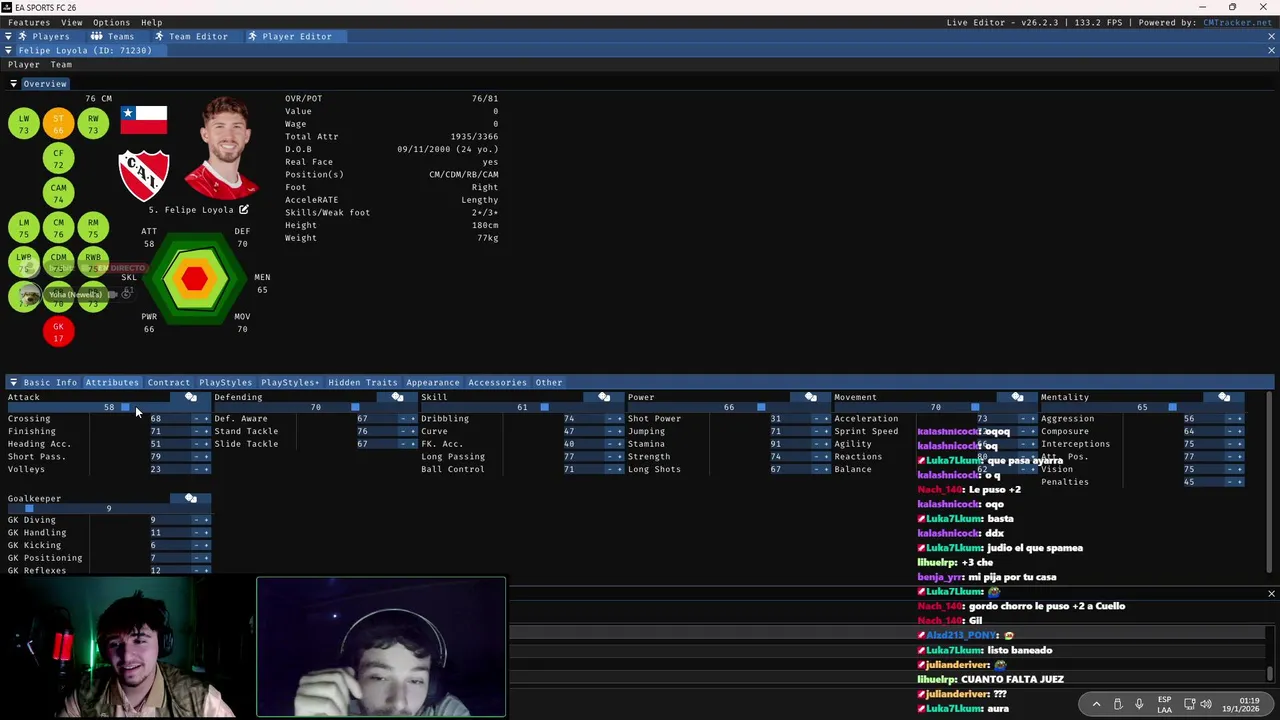Select the ST 66 position circle
The width and height of the screenshot is (1280, 720).
59,124
